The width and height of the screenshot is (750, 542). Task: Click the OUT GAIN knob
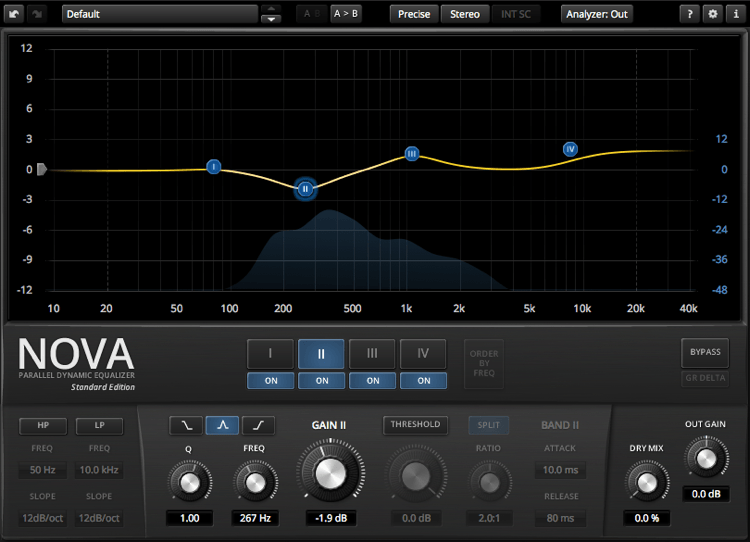[x=706, y=458]
